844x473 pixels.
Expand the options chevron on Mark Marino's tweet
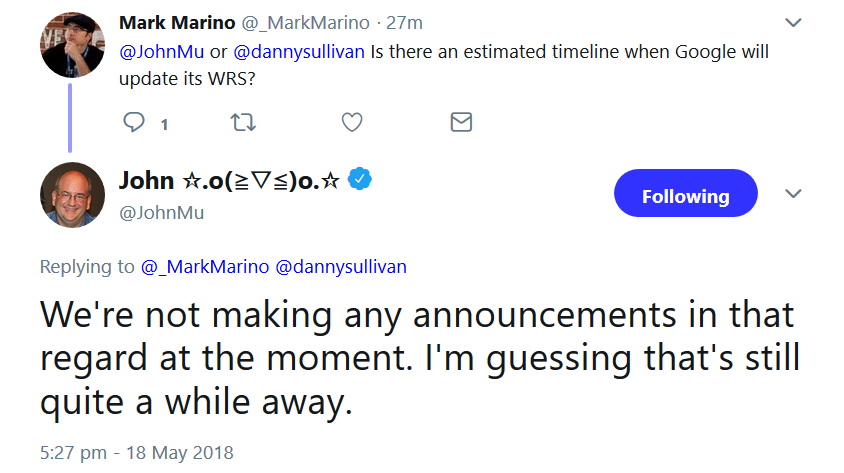[793, 22]
